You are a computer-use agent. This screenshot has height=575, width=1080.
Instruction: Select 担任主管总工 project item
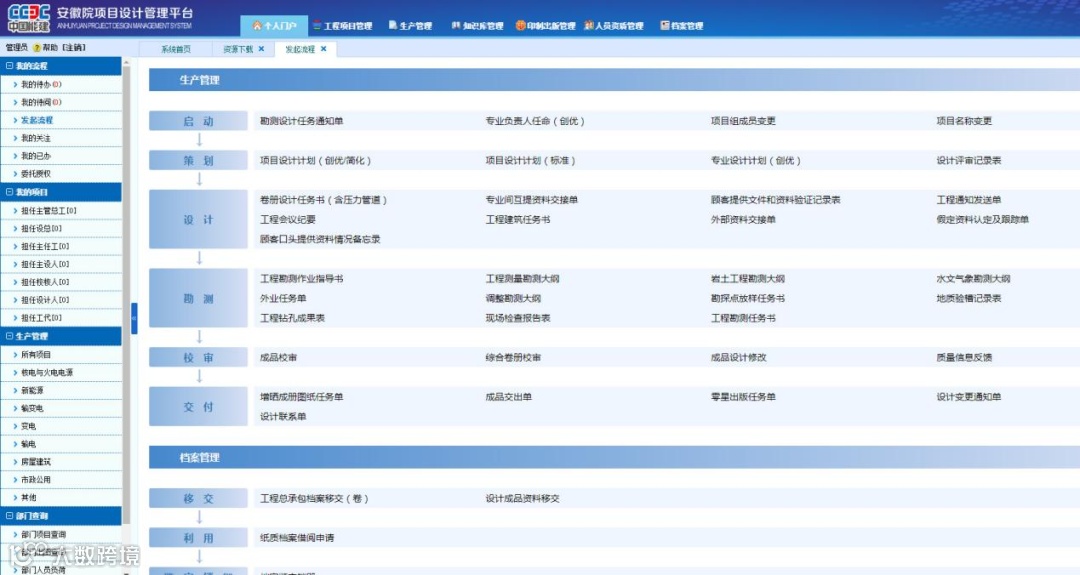[61, 211]
